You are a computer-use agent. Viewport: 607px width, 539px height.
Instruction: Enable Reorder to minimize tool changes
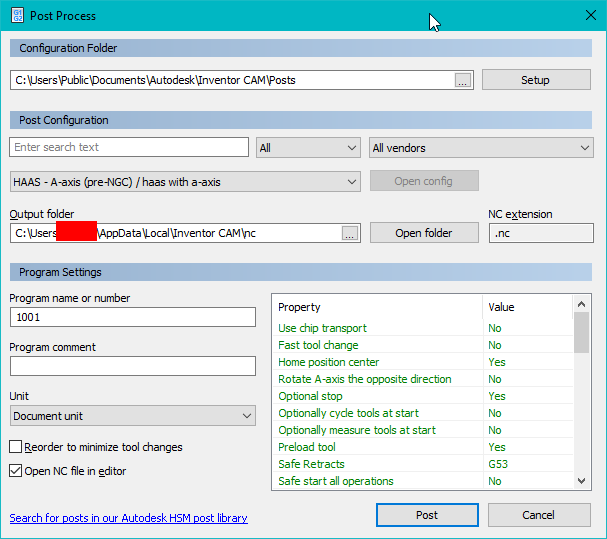pos(16,447)
